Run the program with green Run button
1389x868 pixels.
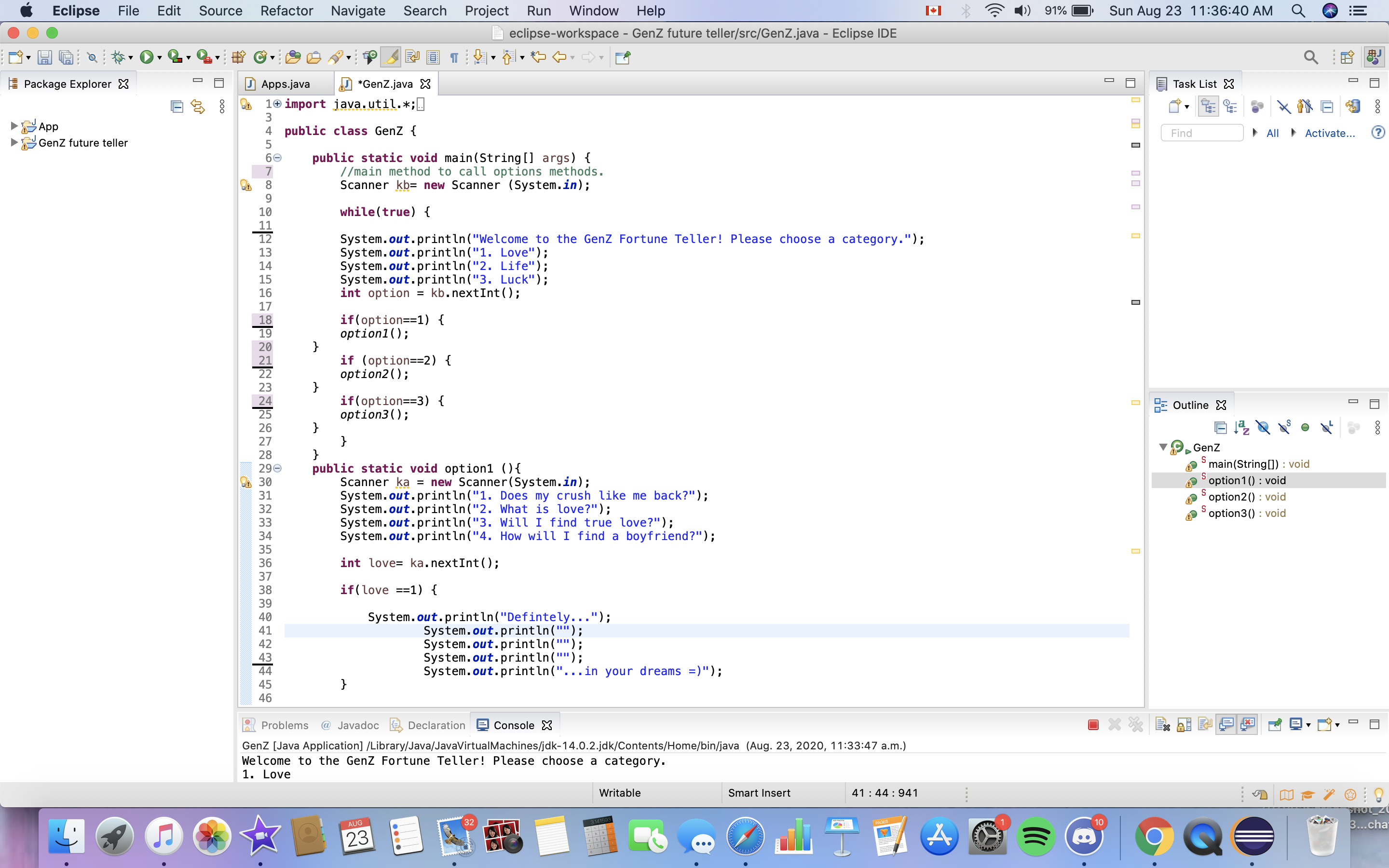pyautogui.click(x=147, y=57)
